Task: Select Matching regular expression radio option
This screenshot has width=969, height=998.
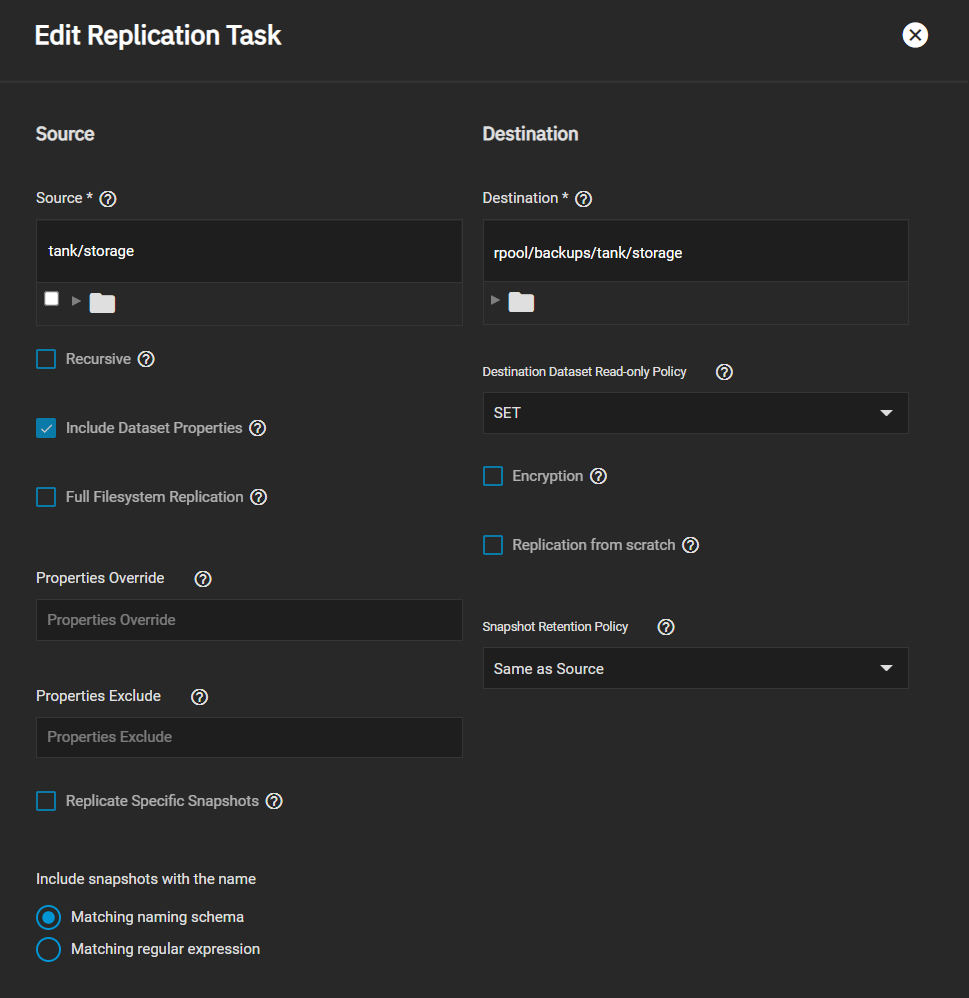Action: tap(48, 949)
